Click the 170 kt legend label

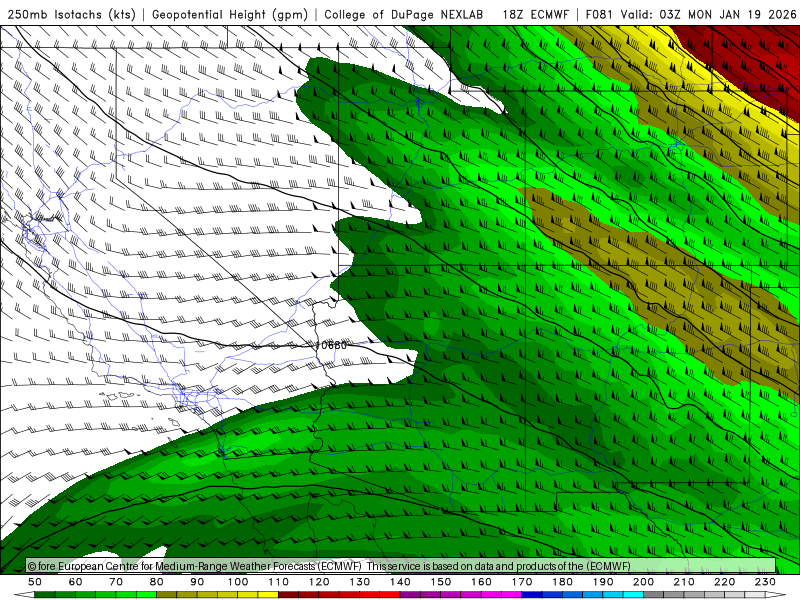[x=522, y=582]
